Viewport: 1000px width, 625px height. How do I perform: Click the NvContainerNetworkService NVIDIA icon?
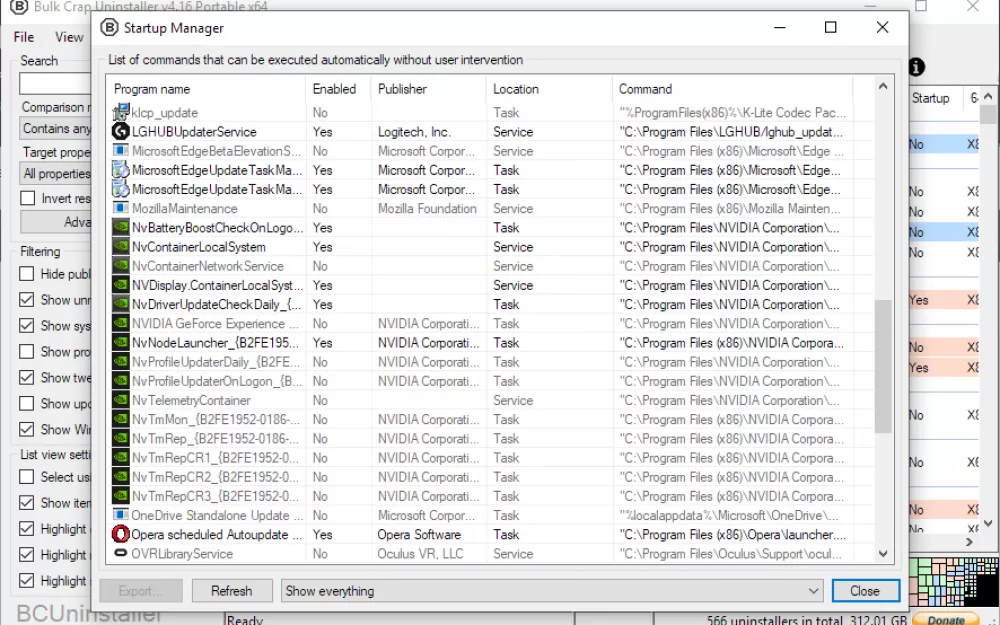(x=121, y=265)
